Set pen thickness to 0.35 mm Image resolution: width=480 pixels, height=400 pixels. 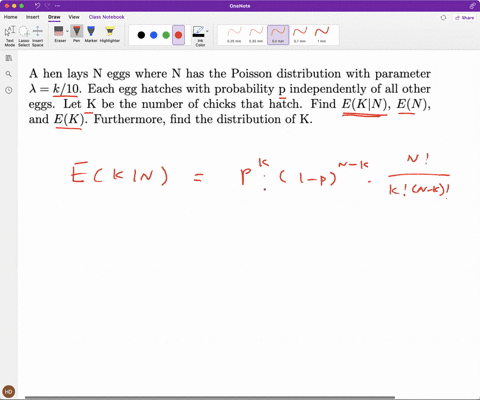pos(256,35)
